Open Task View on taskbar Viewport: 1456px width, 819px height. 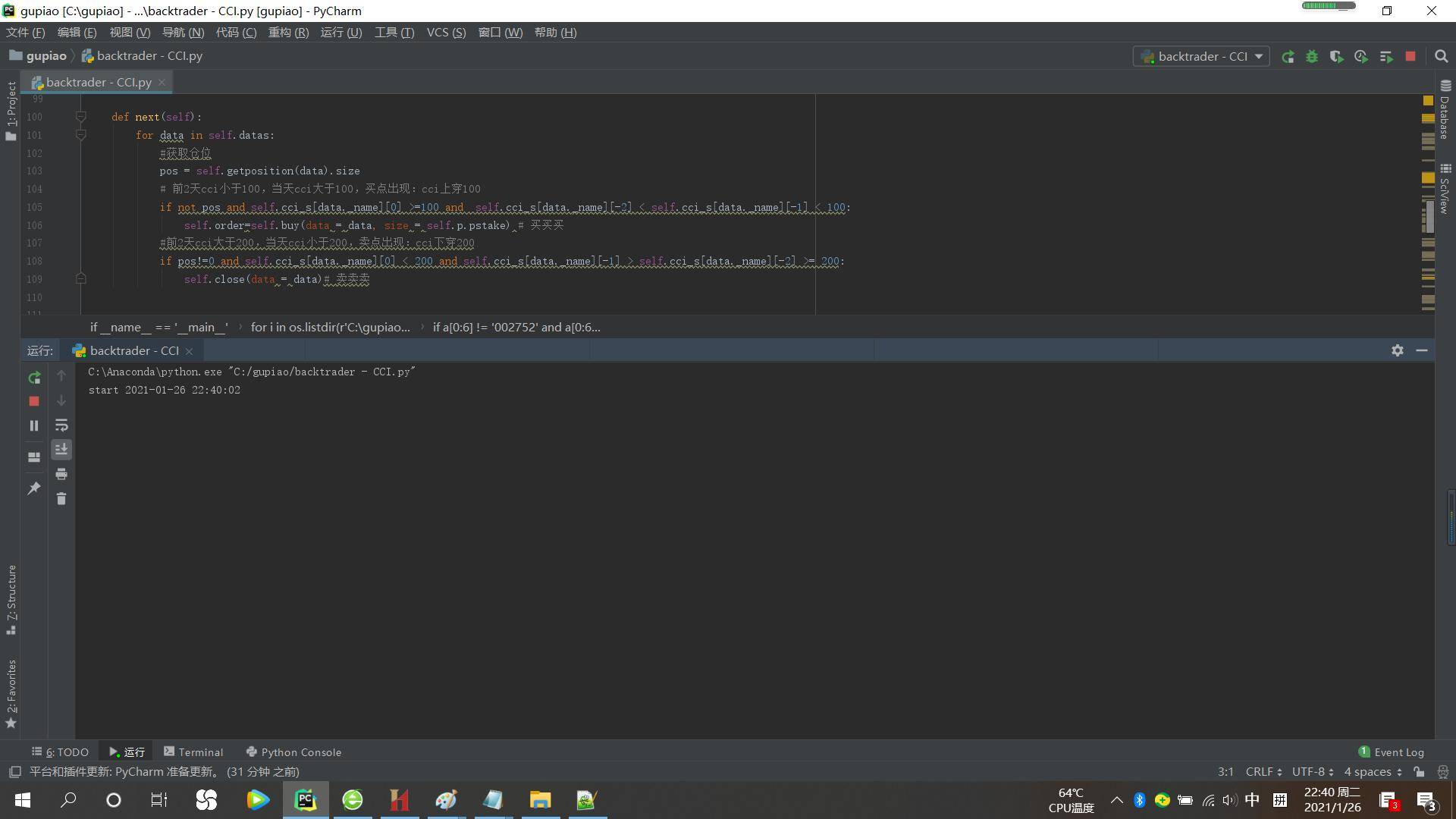[159, 800]
